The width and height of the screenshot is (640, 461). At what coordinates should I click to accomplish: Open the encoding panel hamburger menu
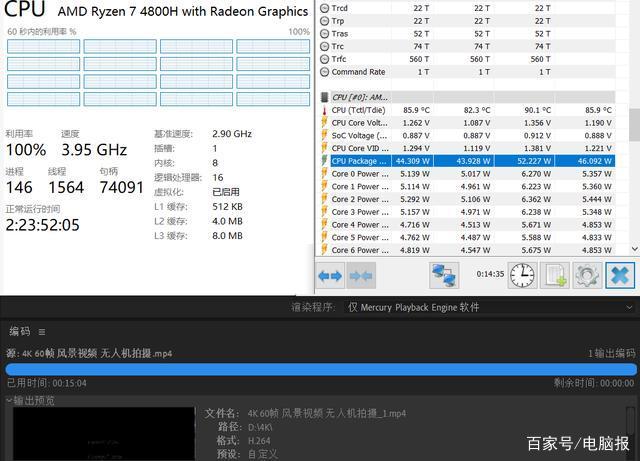[x=42, y=332]
